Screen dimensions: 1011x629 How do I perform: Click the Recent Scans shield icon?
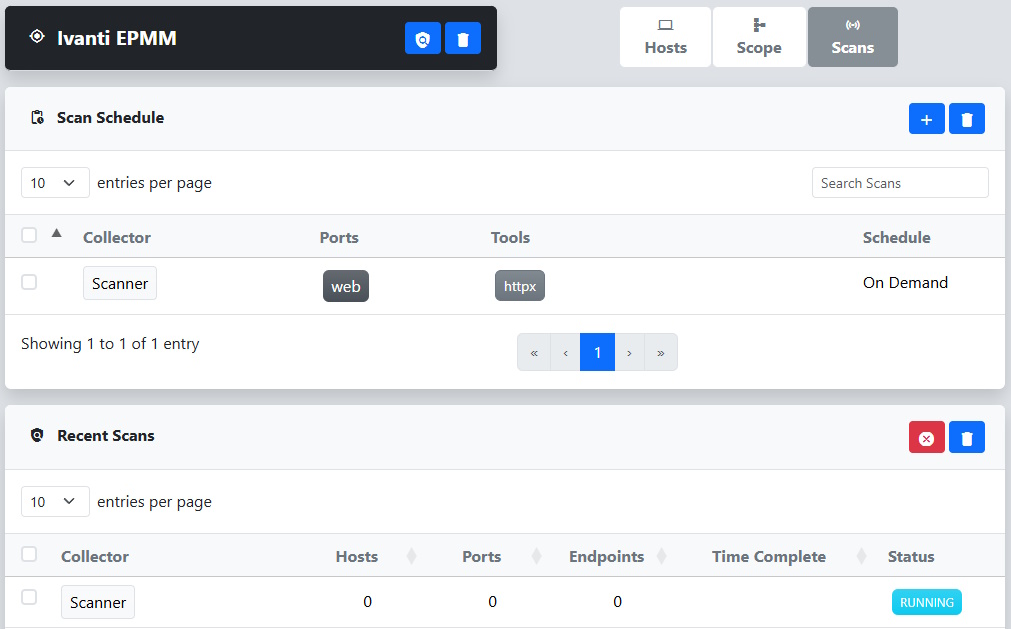coord(37,436)
